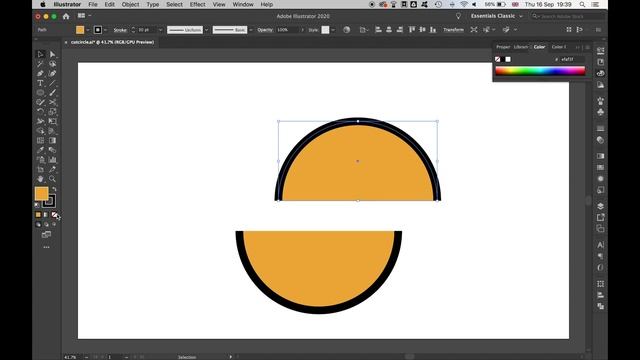Select the Curvature tool
This screenshot has width=640, height=360.
pyautogui.click(x=53, y=73)
